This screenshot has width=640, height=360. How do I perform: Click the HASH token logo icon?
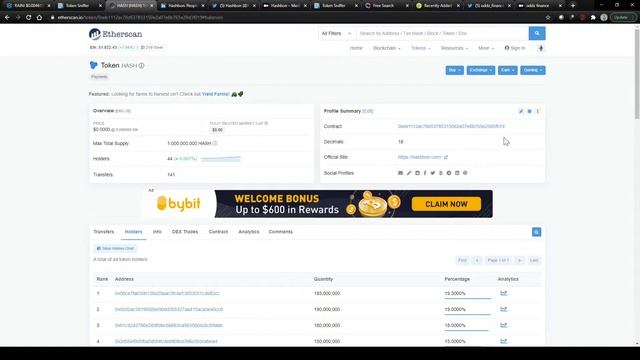tap(93, 65)
